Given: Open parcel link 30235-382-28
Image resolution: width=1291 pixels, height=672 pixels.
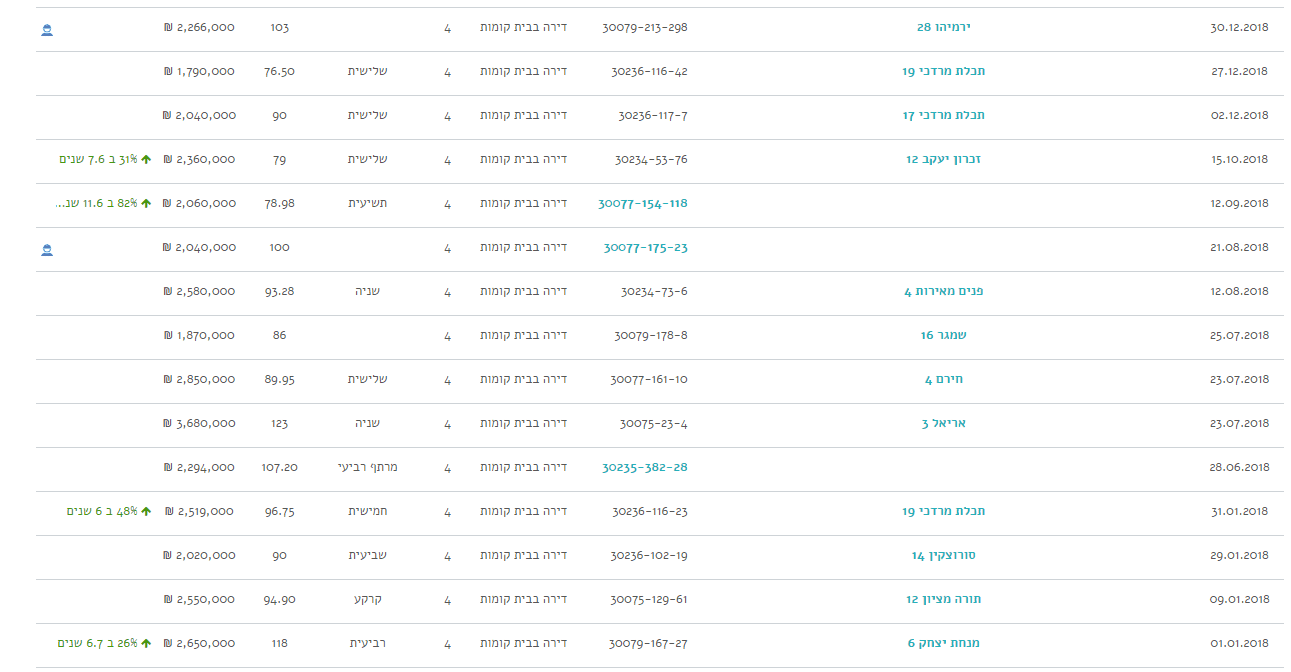Looking at the screenshot, I should (x=645, y=468).
